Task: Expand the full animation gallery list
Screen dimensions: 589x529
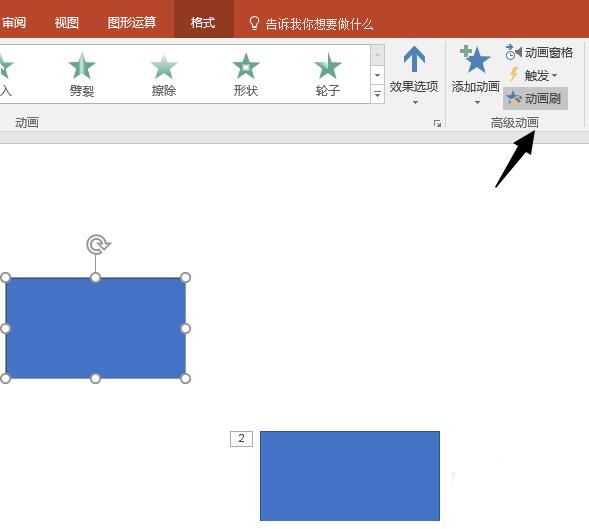Action: pos(378,94)
